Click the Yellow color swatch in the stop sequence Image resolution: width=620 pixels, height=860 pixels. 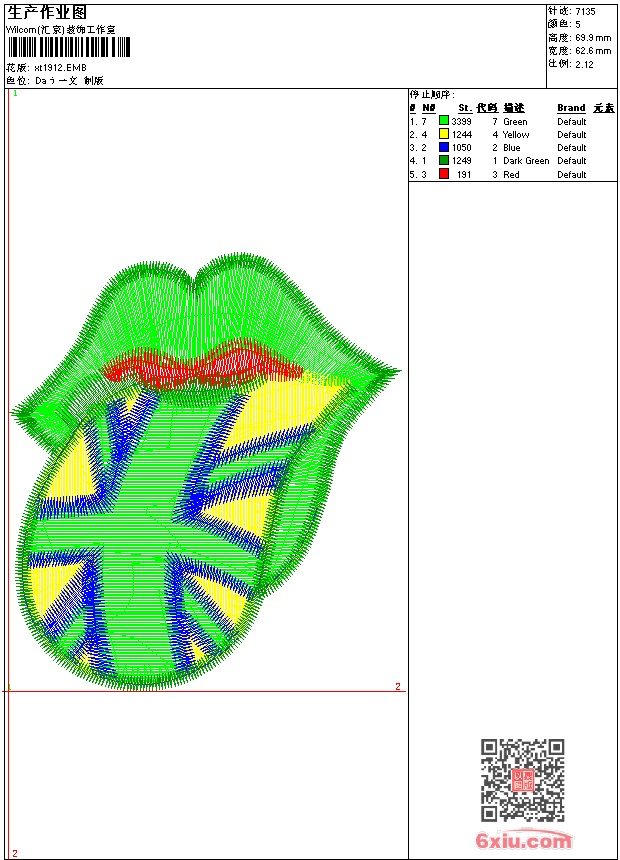[x=444, y=134]
